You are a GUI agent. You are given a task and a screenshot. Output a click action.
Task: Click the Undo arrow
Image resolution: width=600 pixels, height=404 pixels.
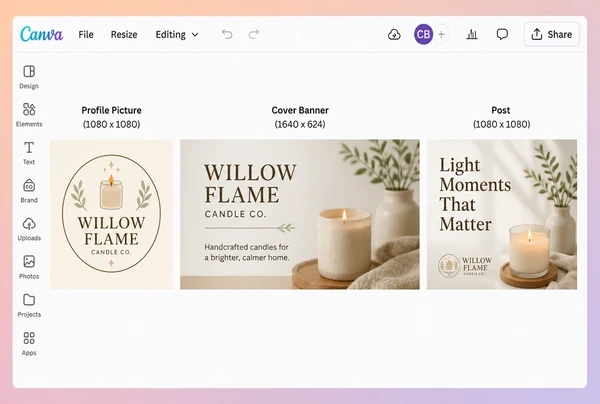click(x=227, y=34)
